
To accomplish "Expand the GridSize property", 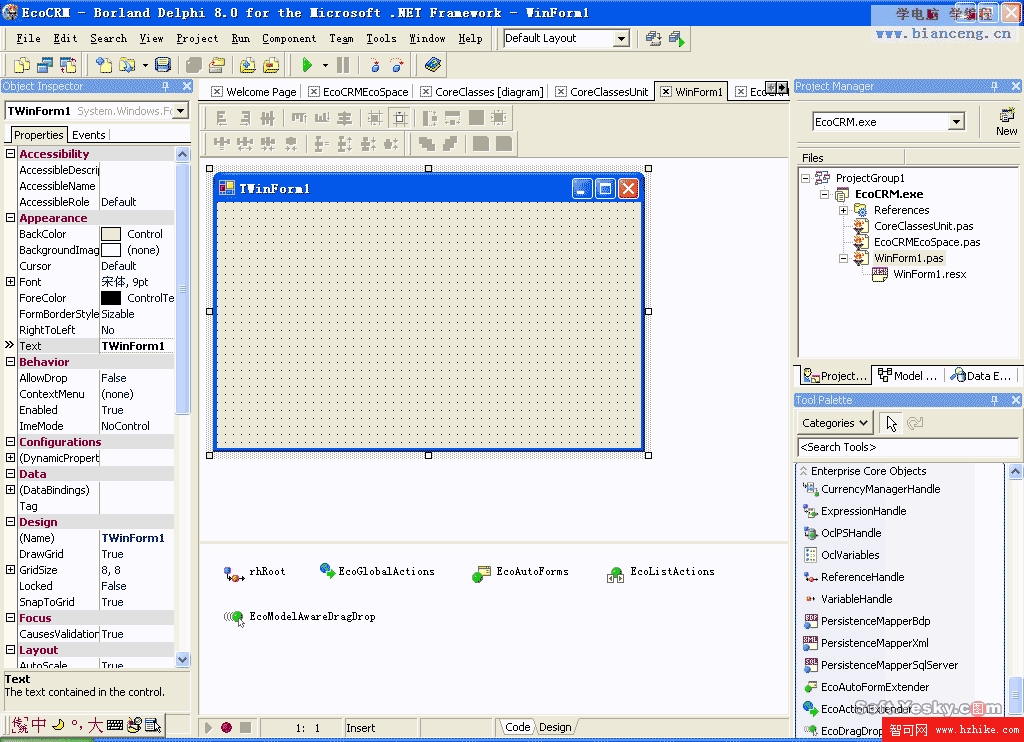I will click(x=10, y=570).
